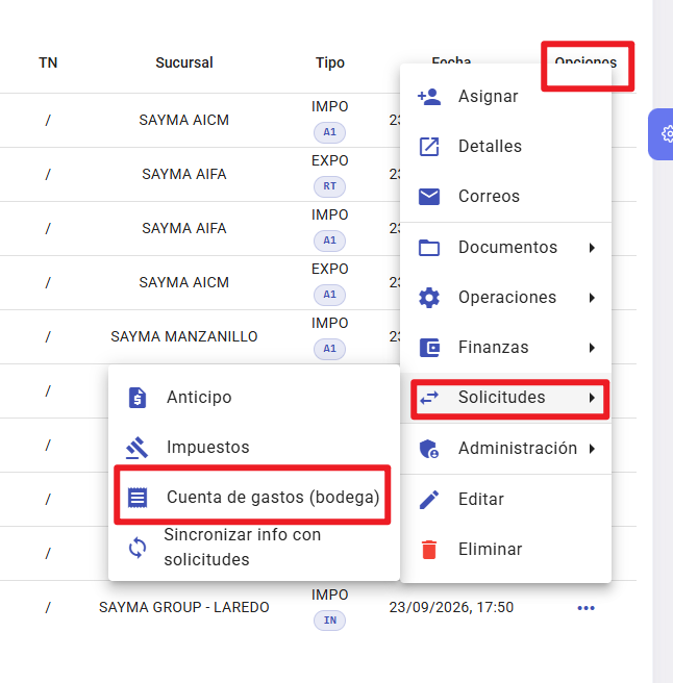Click the 23/09/2026, 17:50 date cell
Viewport: 673px width, 683px height.
click(451, 607)
